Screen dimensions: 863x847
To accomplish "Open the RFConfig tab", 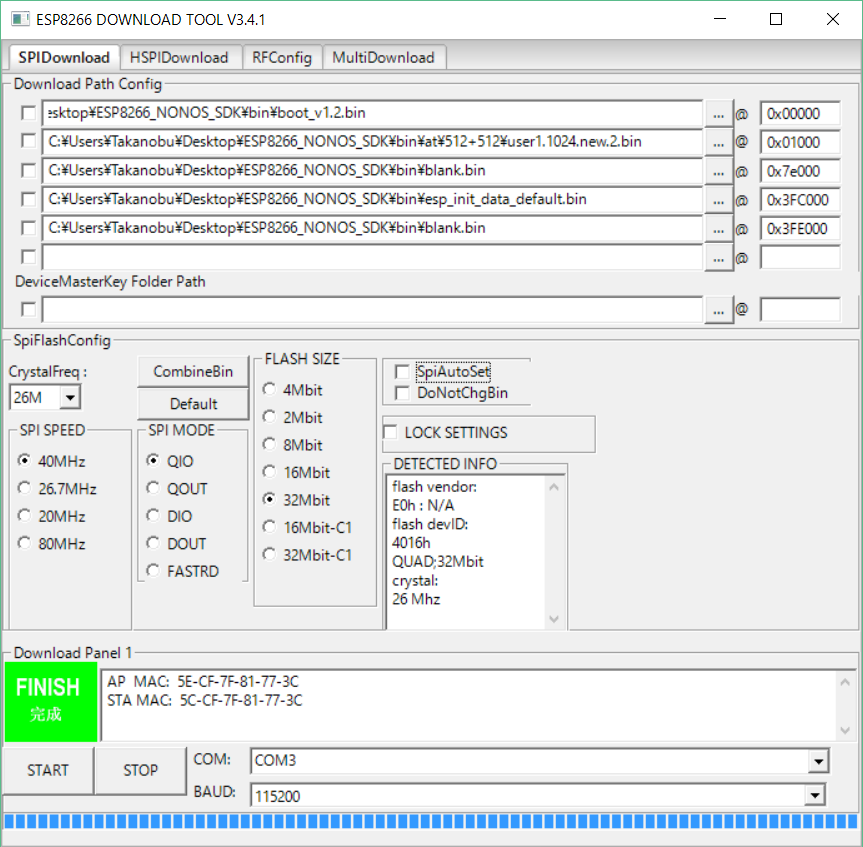I will point(282,58).
